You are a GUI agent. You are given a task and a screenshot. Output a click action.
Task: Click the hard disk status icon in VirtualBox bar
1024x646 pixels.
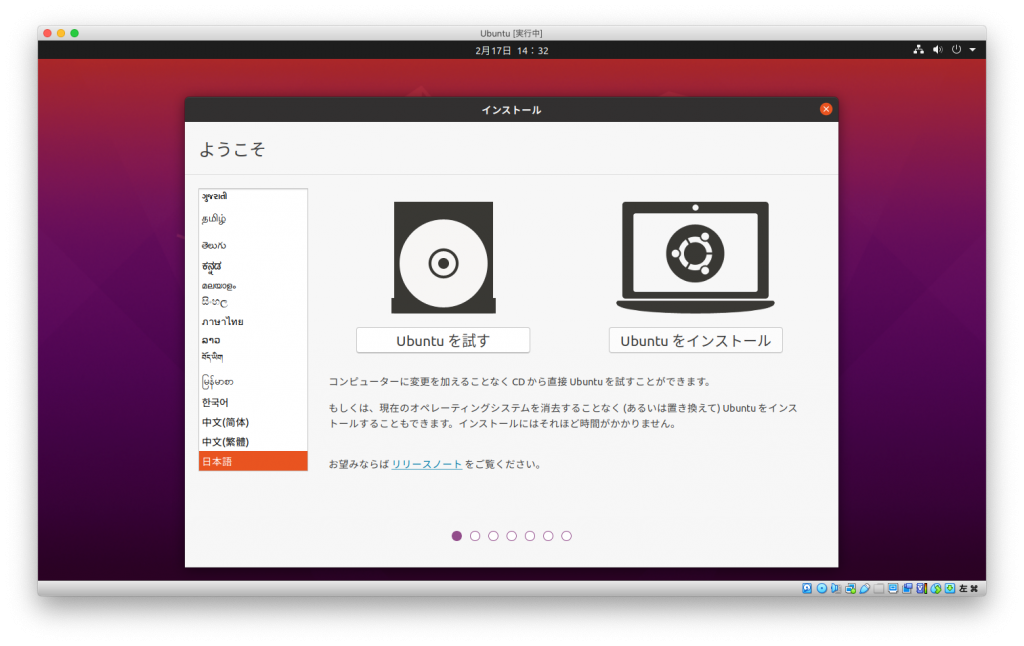(x=807, y=589)
